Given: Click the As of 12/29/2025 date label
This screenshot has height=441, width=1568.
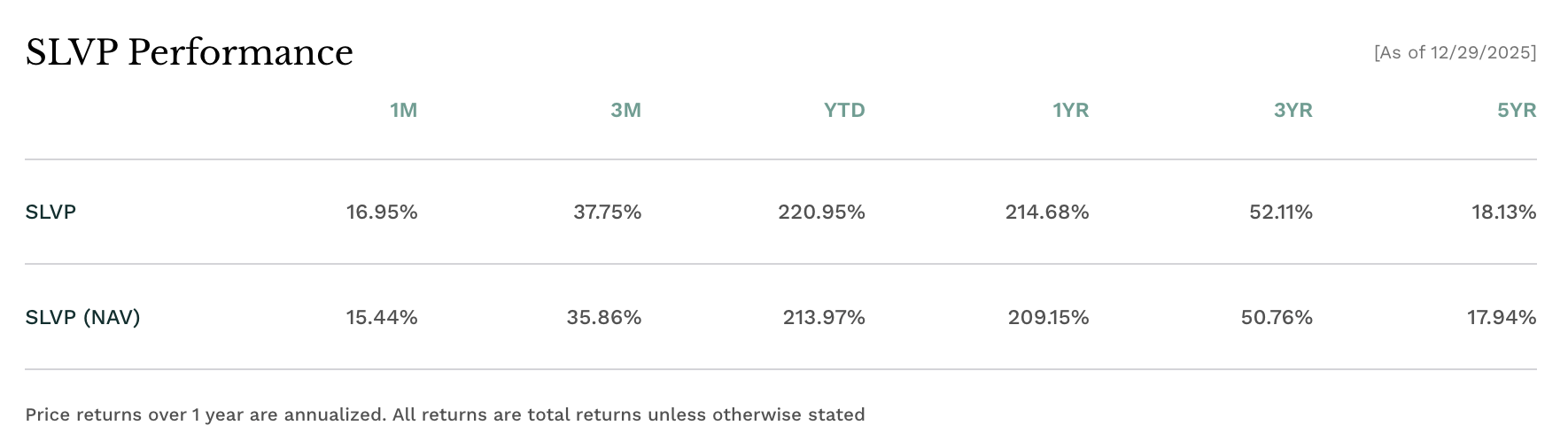Looking at the screenshot, I should tap(1455, 53).
